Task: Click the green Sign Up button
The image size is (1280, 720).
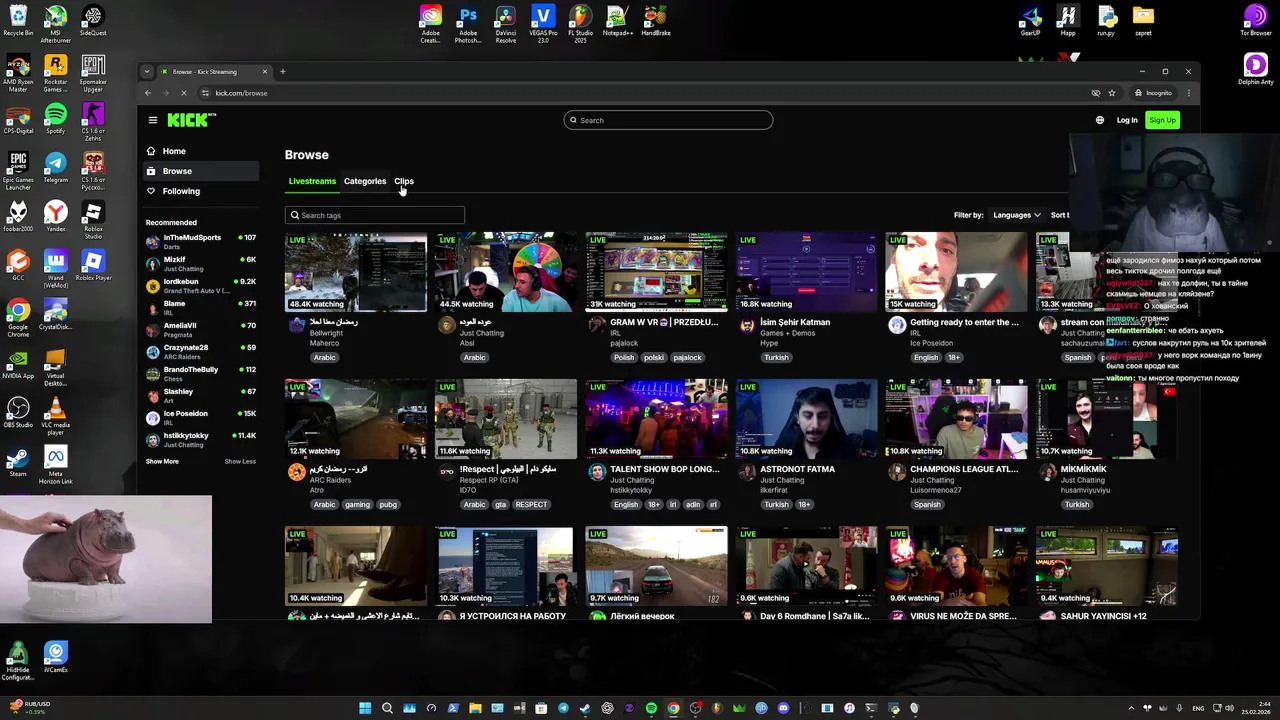Action: [1163, 120]
